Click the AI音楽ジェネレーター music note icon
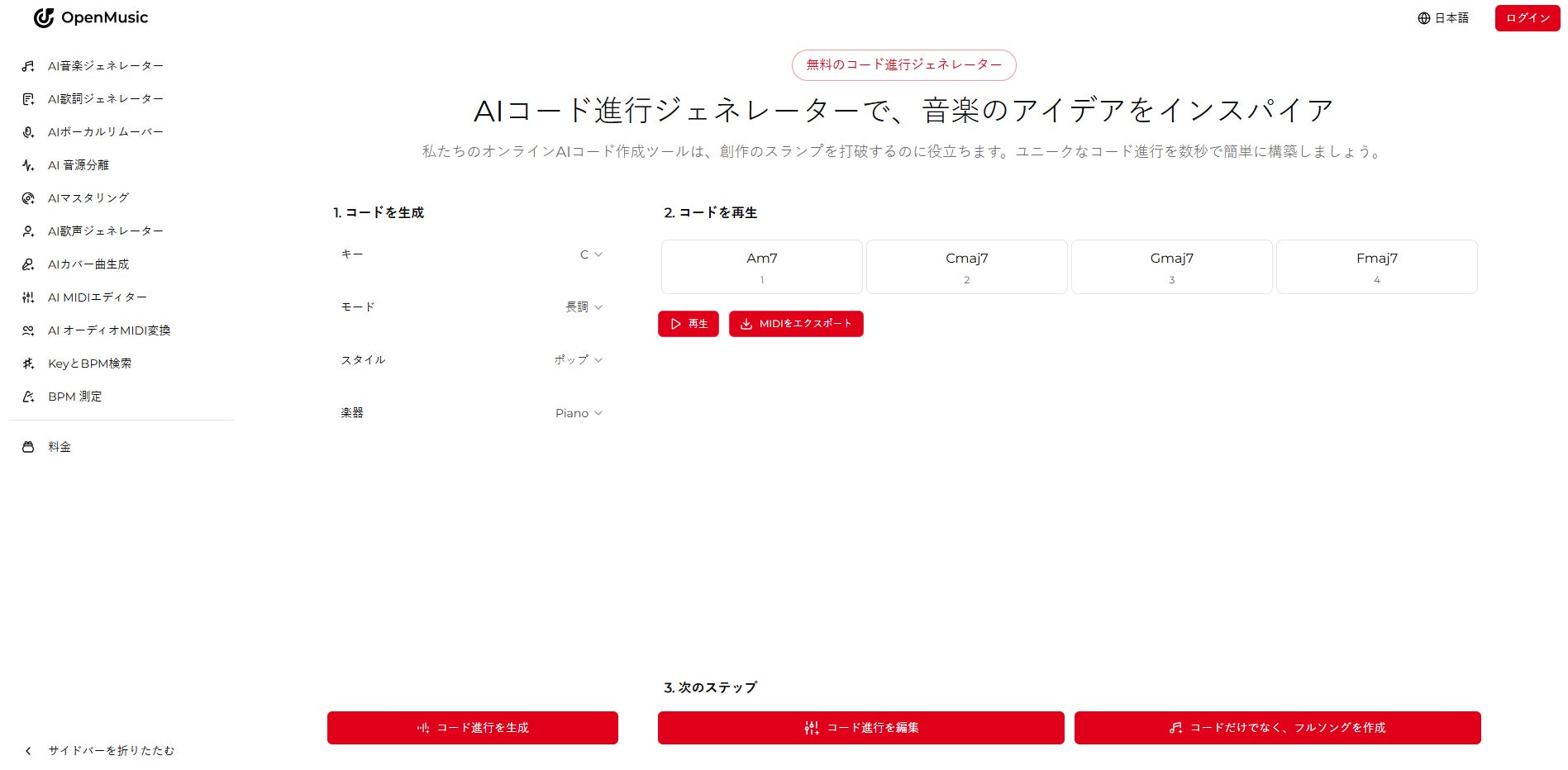Viewport: 1568px width, 770px height. 28,66
